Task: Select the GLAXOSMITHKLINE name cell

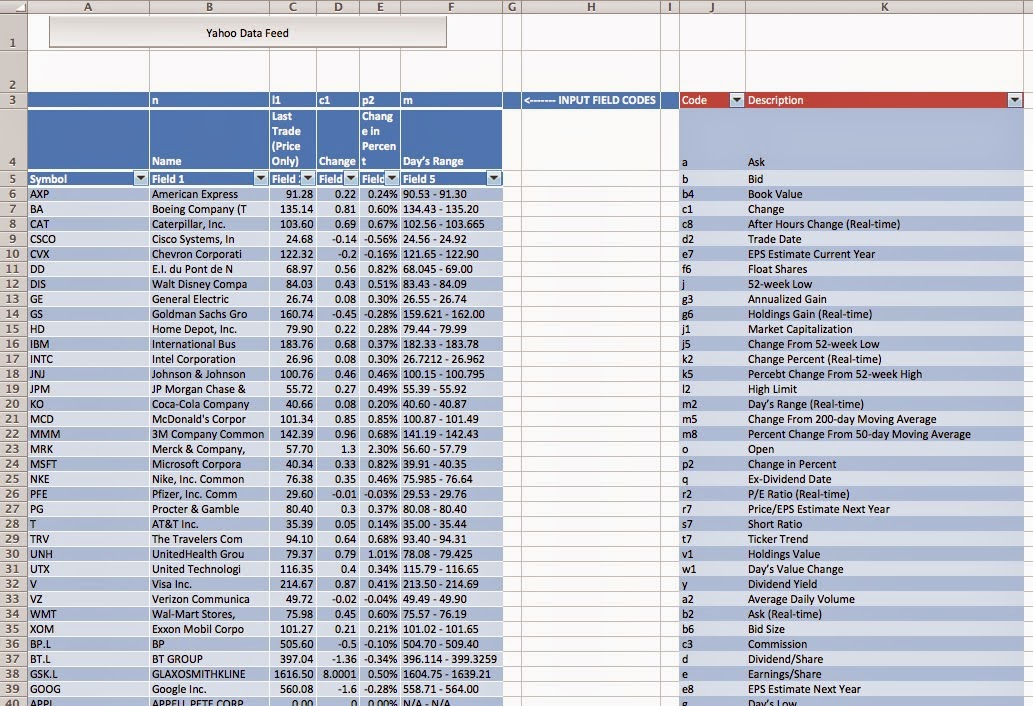Action: pyautogui.click(x=209, y=674)
